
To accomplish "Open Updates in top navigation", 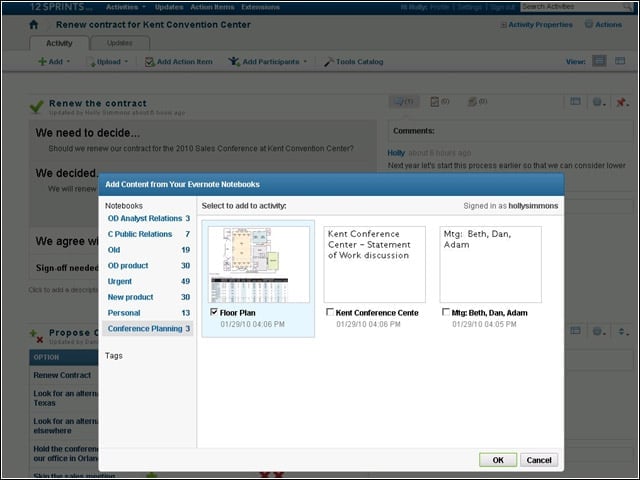I will tap(169, 7).
